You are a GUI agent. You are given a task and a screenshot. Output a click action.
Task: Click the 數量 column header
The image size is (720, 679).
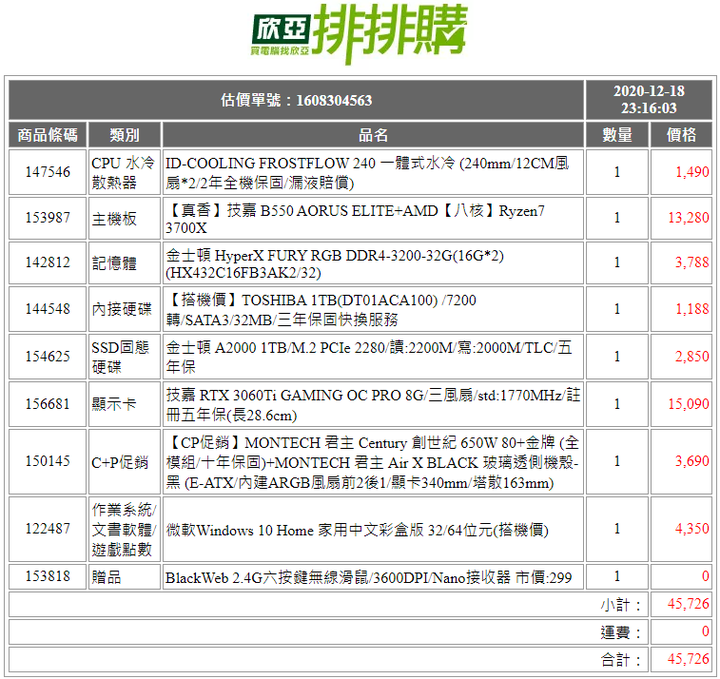point(617,135)
